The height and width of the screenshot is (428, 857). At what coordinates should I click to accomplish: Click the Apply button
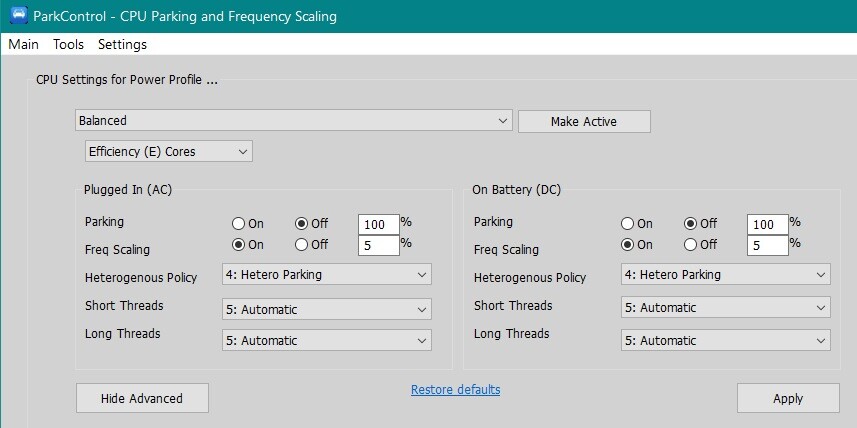(x=788, y=398)
